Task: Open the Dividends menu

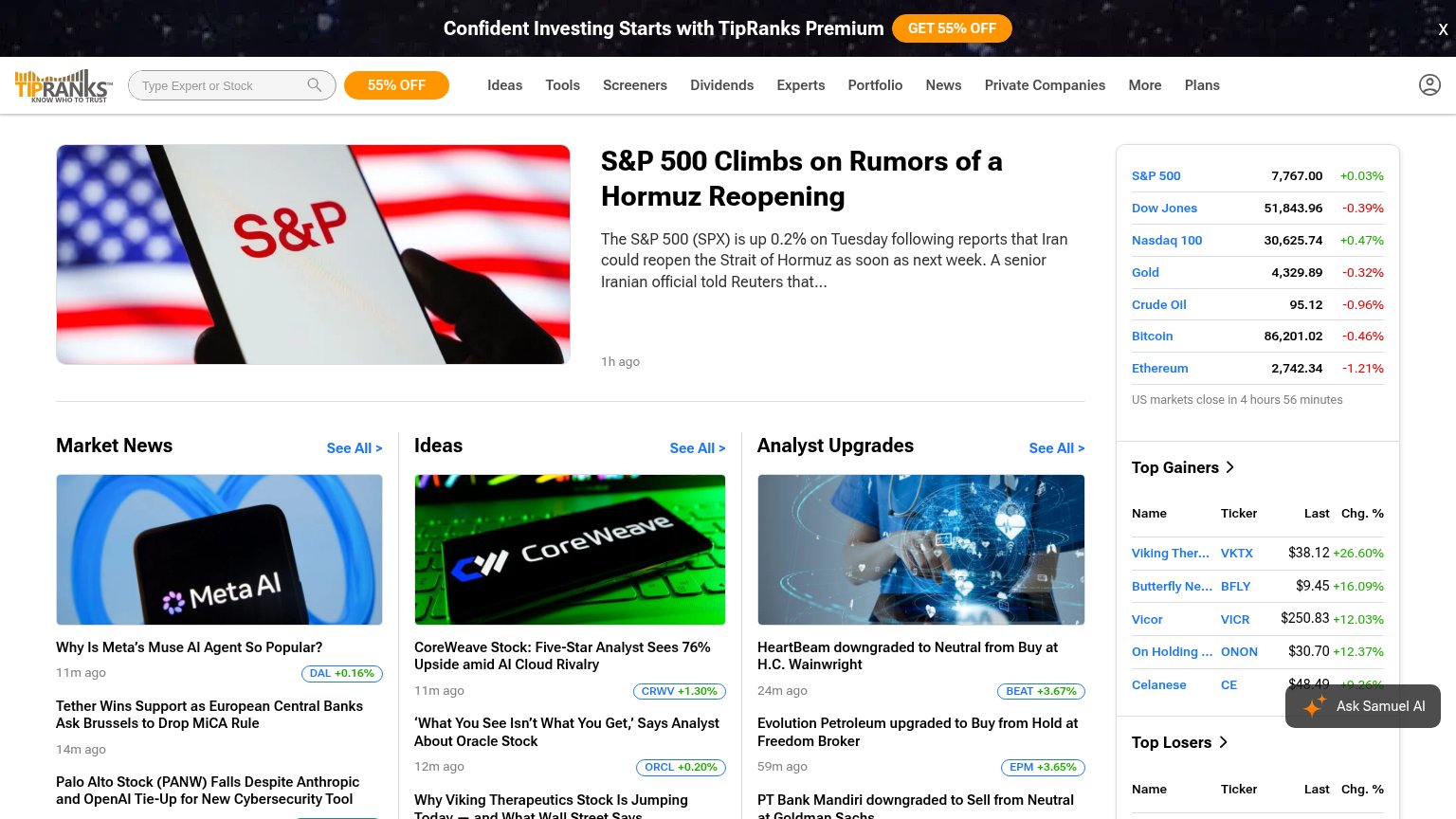Action: tap(722, 85)
